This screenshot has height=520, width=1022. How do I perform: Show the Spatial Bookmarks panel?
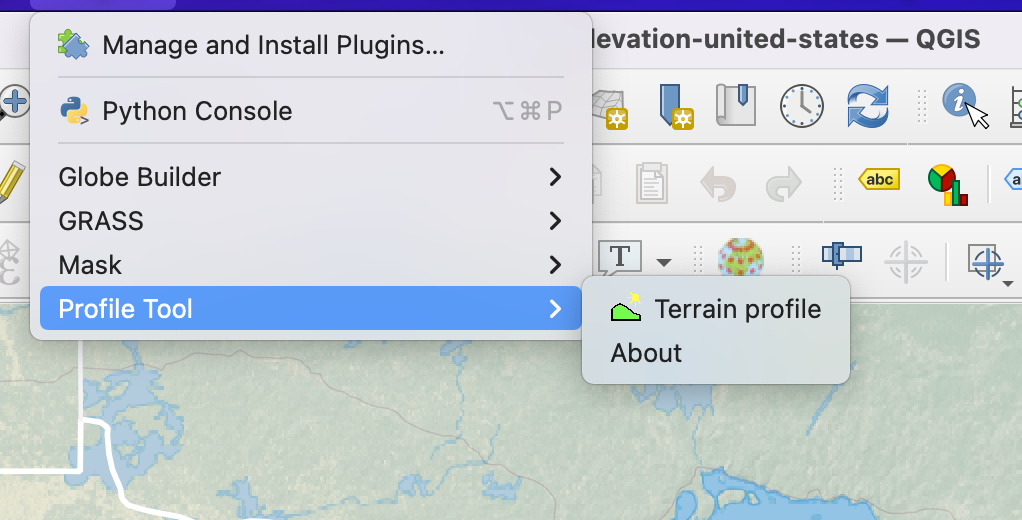pos(736,105)
